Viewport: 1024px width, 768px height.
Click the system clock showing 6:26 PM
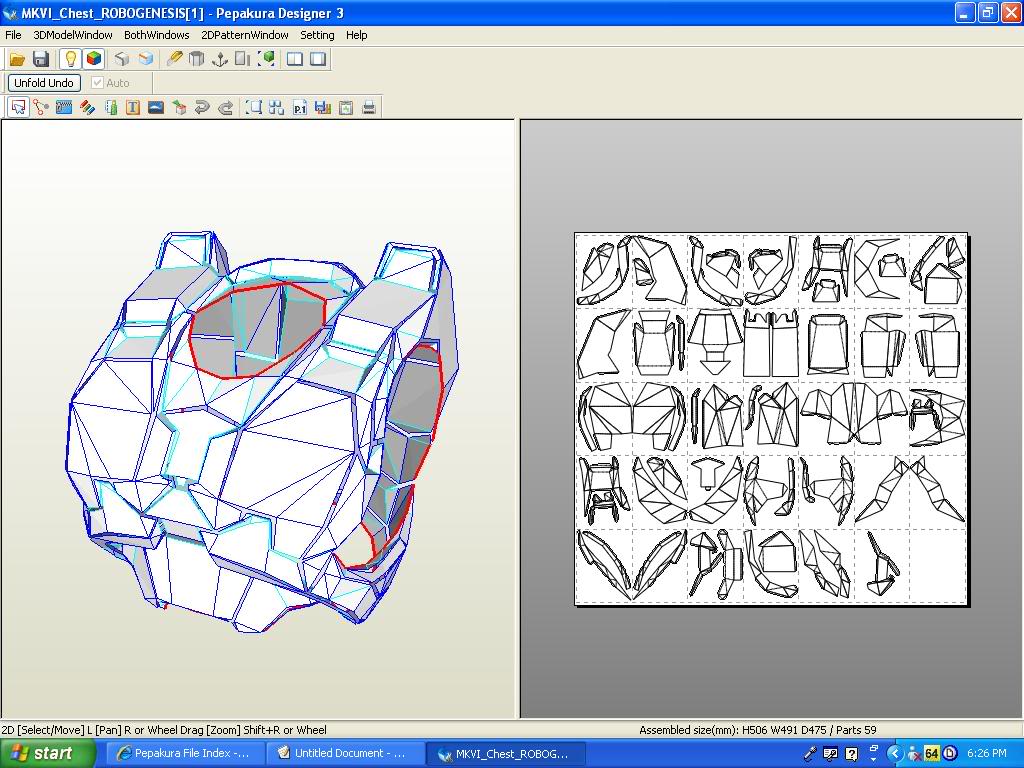pyautogui.click(x=987, y=754)
